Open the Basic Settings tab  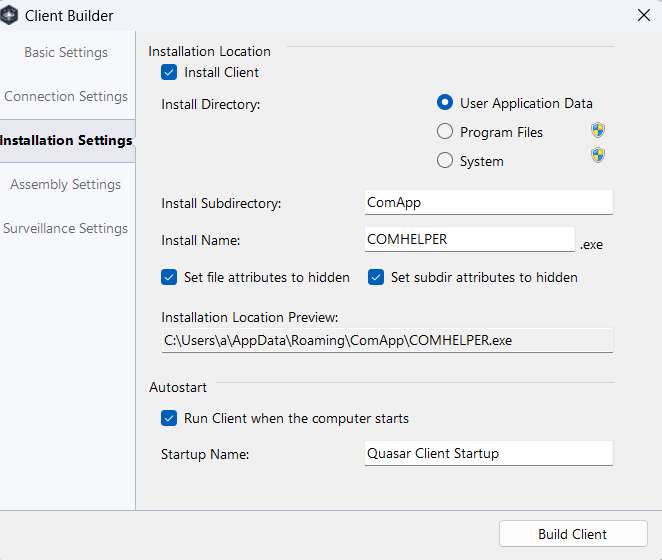coord(66,52)
